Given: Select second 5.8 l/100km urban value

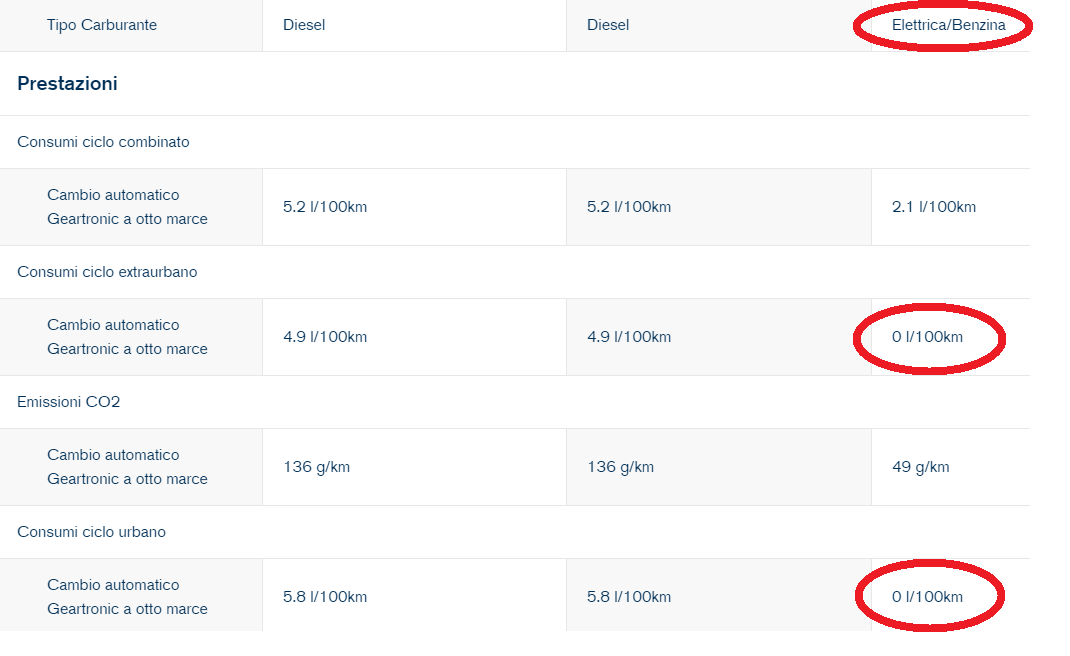Looking at the screenshot, I should click(628, 597).
